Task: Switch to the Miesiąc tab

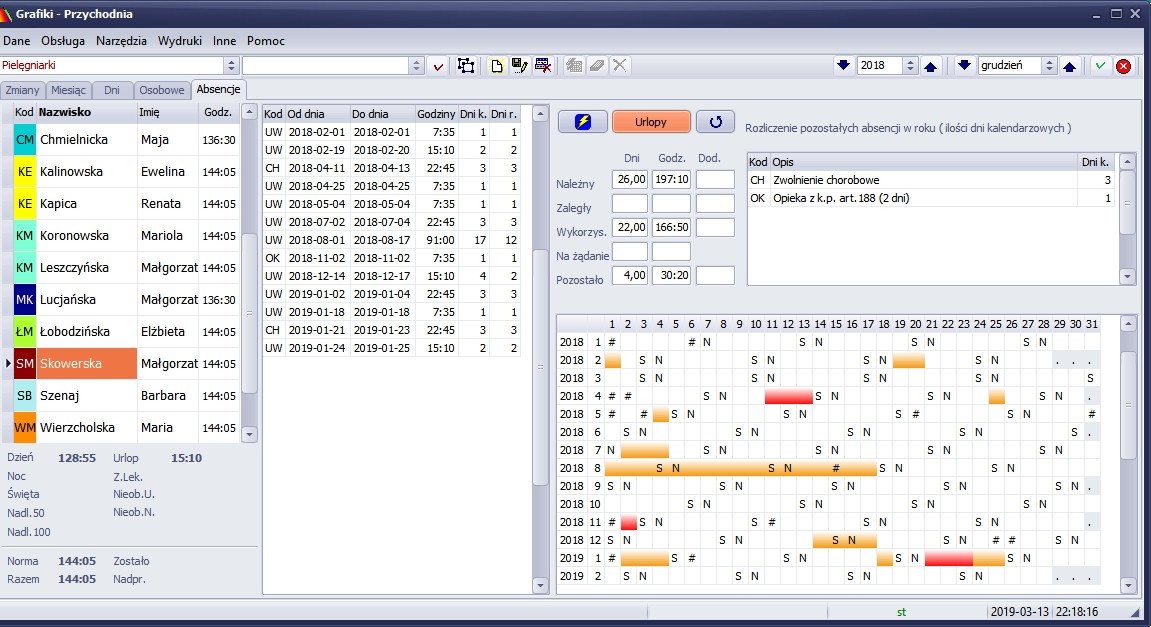Action: tap(68, 90)
